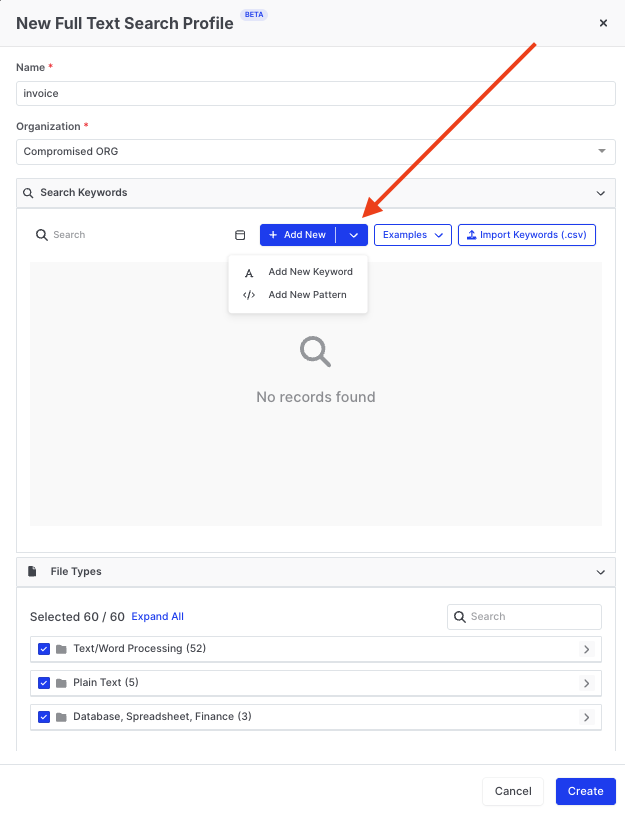Choose Add New Pattern from the menu

[306, 295]
